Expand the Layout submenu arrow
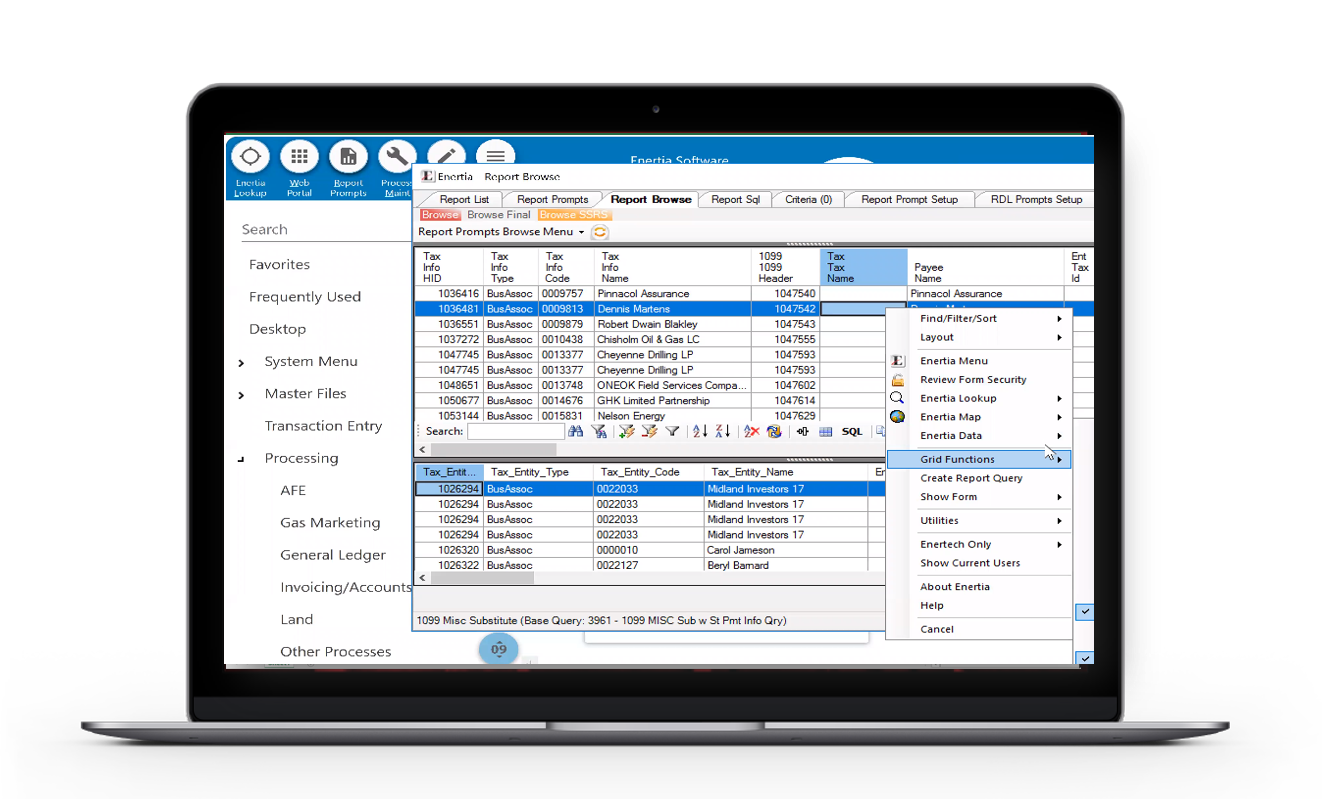Screen dimensions: 1322x799 (1059, 338)
